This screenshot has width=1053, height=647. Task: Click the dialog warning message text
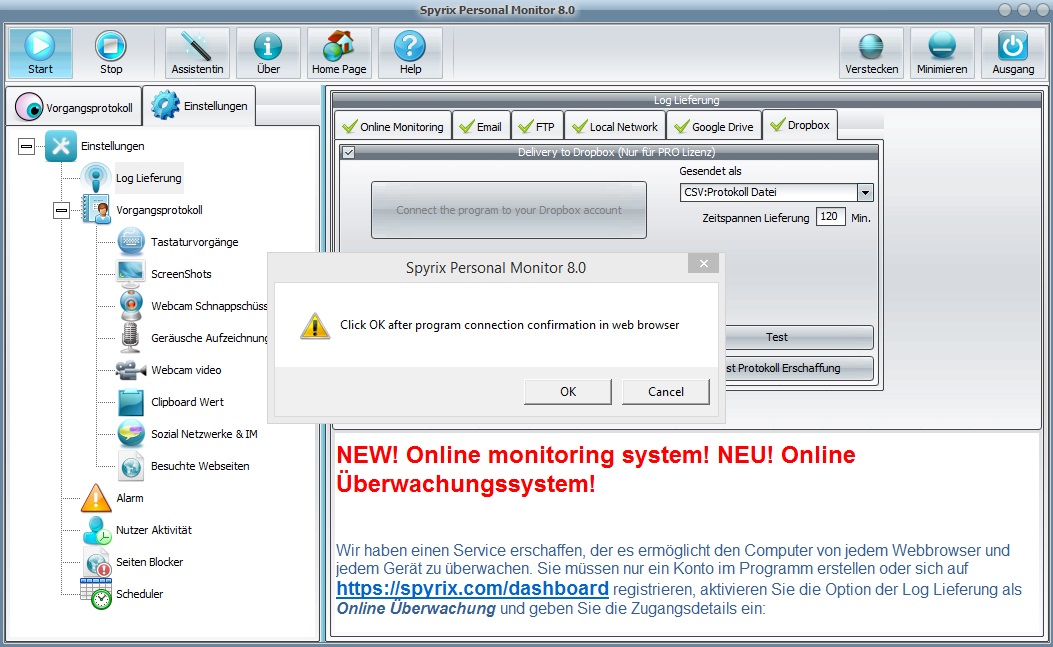click(x=509, y=325)
